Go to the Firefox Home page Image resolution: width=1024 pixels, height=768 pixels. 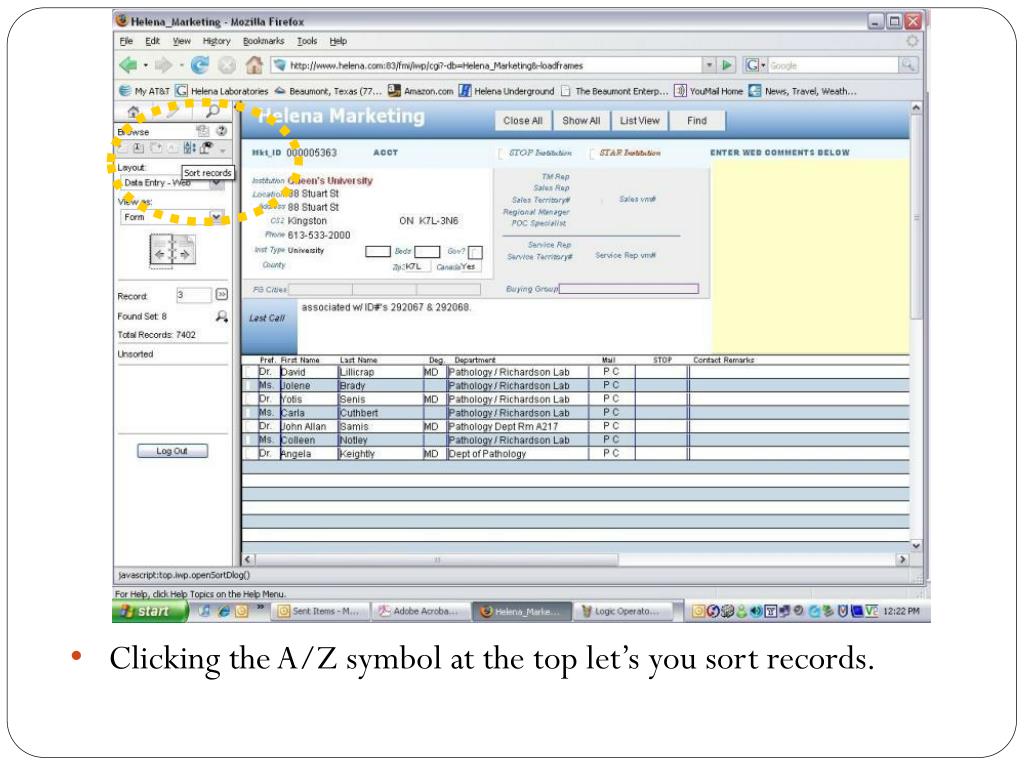click(254, 65)
